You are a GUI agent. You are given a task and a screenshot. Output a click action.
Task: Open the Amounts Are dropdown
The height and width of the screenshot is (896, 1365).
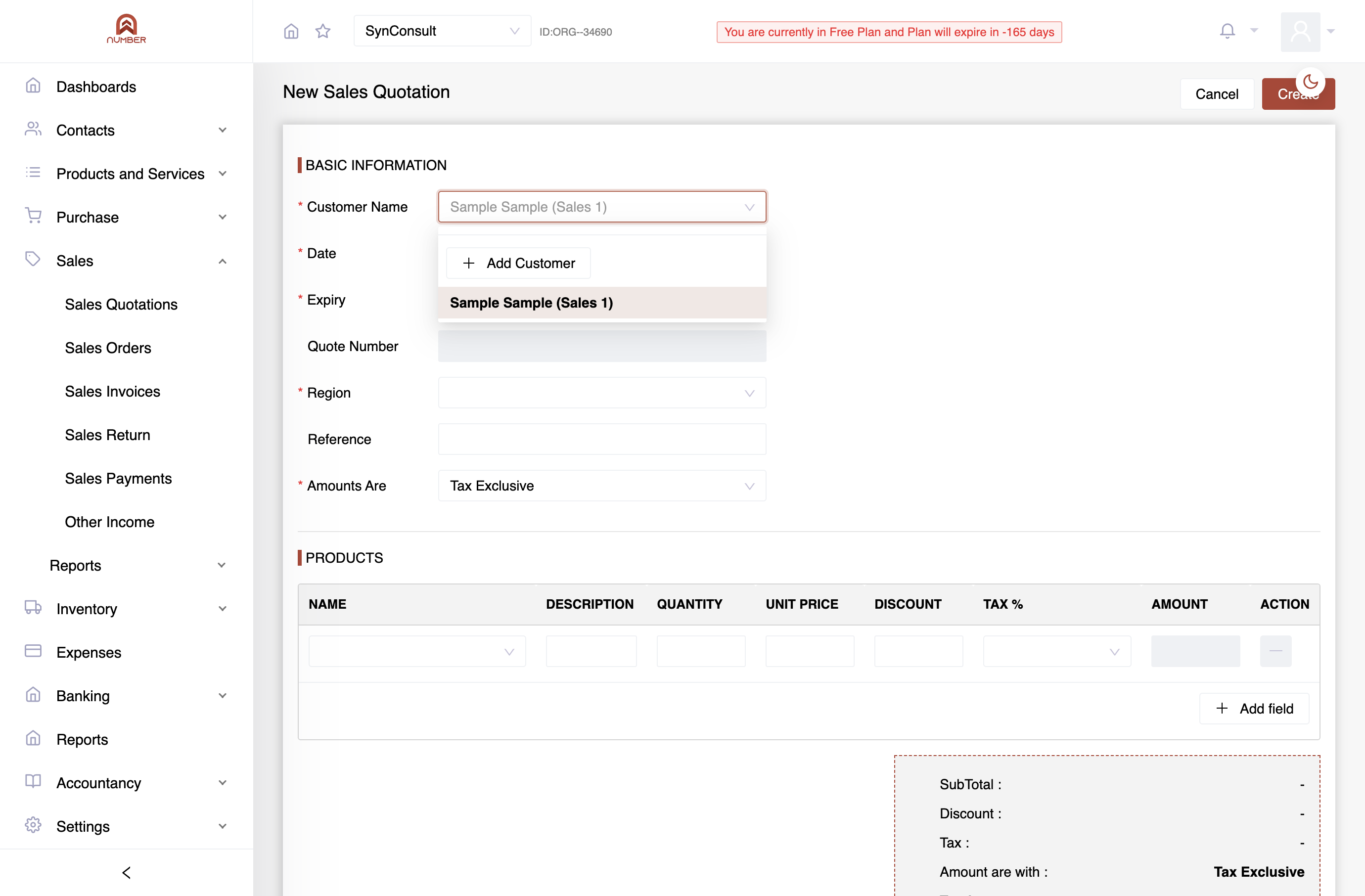click(x=601, y=486)
